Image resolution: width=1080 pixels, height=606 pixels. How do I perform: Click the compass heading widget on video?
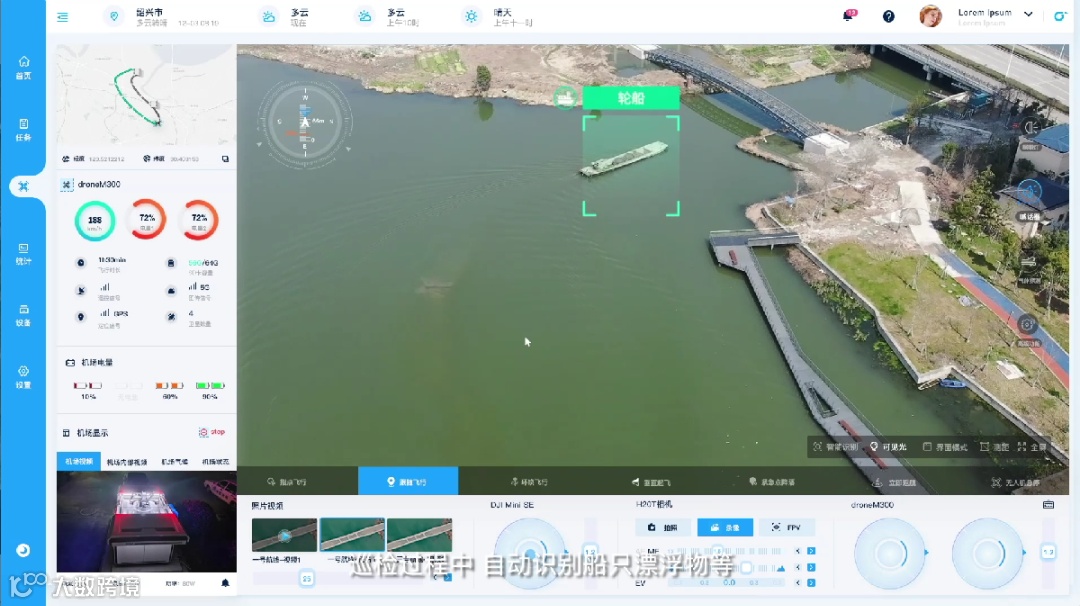coord(305,124)
